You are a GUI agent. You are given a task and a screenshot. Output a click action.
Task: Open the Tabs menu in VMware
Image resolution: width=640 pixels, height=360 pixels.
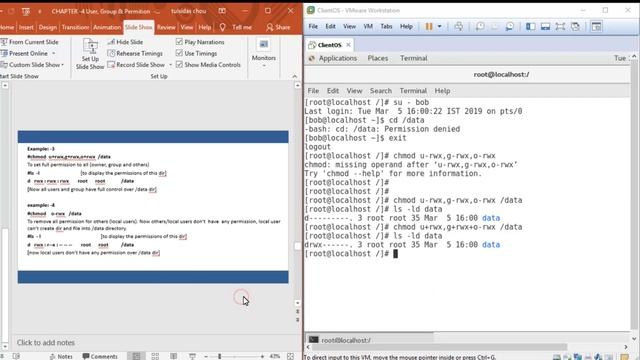[x=386, y=27]
